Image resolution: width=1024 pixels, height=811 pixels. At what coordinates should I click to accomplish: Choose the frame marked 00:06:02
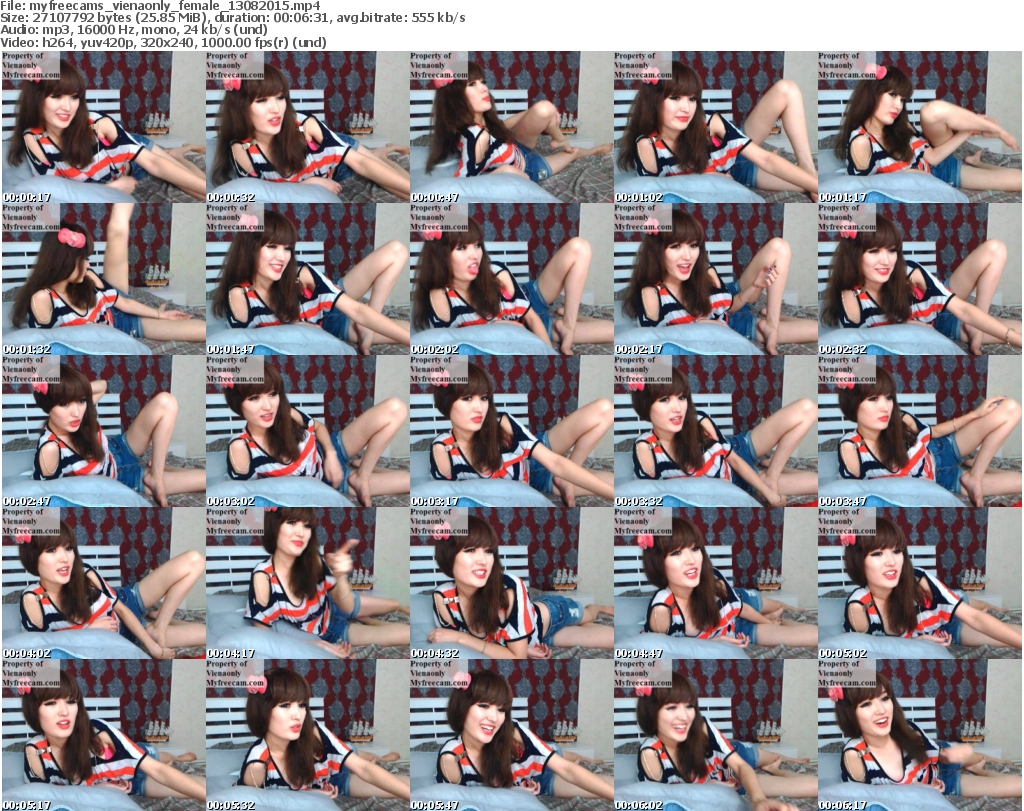(715, 735)
